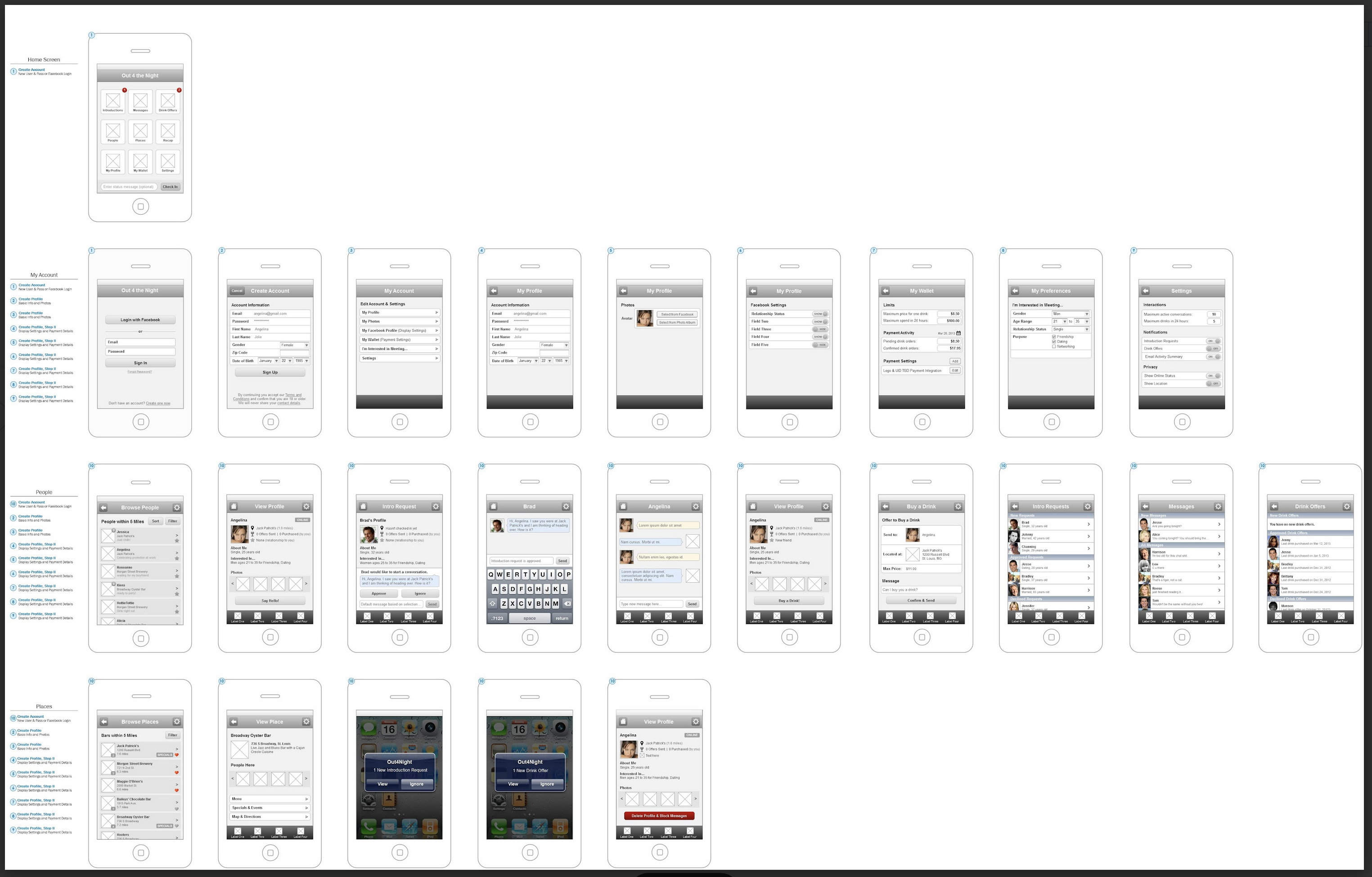Image resolution: width=1372 pixels, height=877 pixels.
Task: Click the Sign Up button on Create Account
Action: [x=270, y=372]
